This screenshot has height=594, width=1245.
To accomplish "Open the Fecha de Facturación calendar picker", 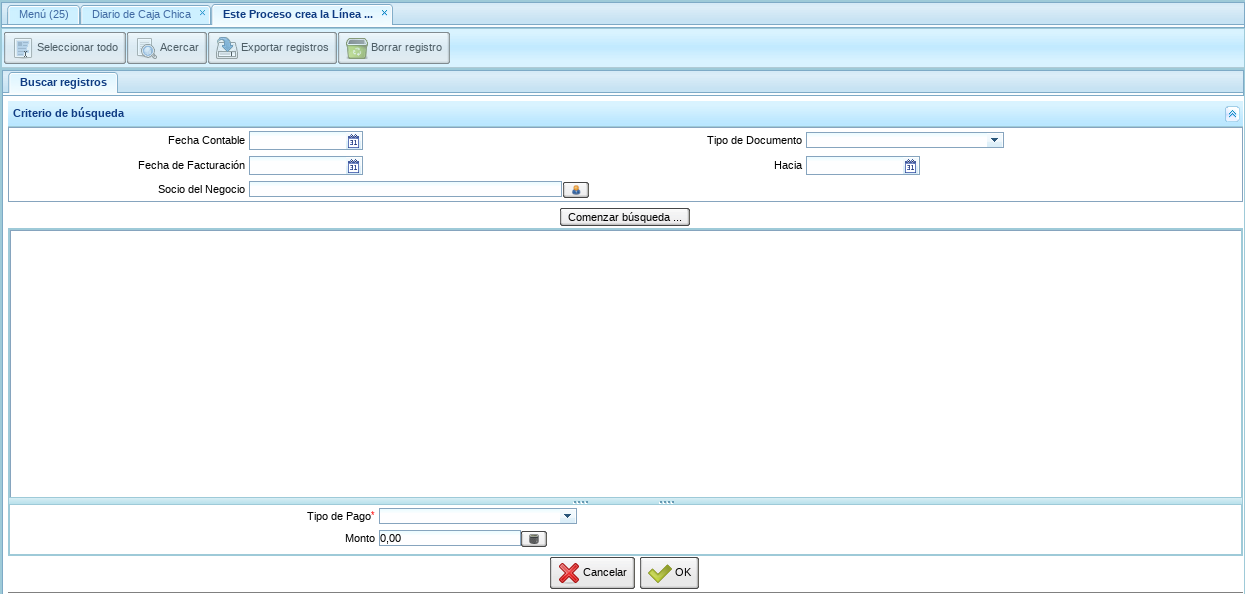I will point(354,166).
